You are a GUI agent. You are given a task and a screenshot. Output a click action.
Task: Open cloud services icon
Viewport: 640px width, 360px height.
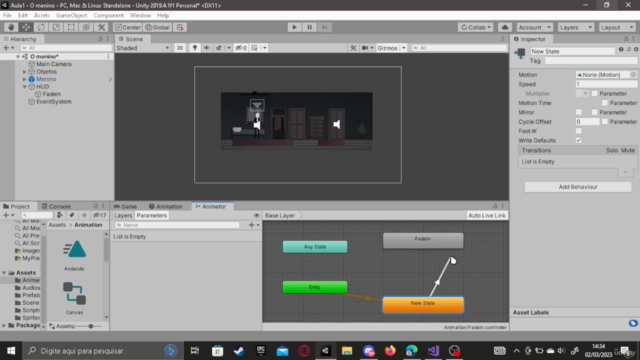tap(505, 27)
